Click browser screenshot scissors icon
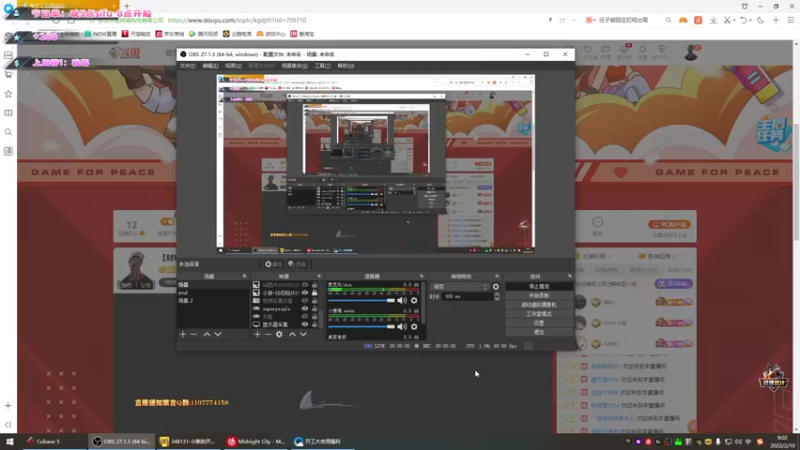 [727, 20]
